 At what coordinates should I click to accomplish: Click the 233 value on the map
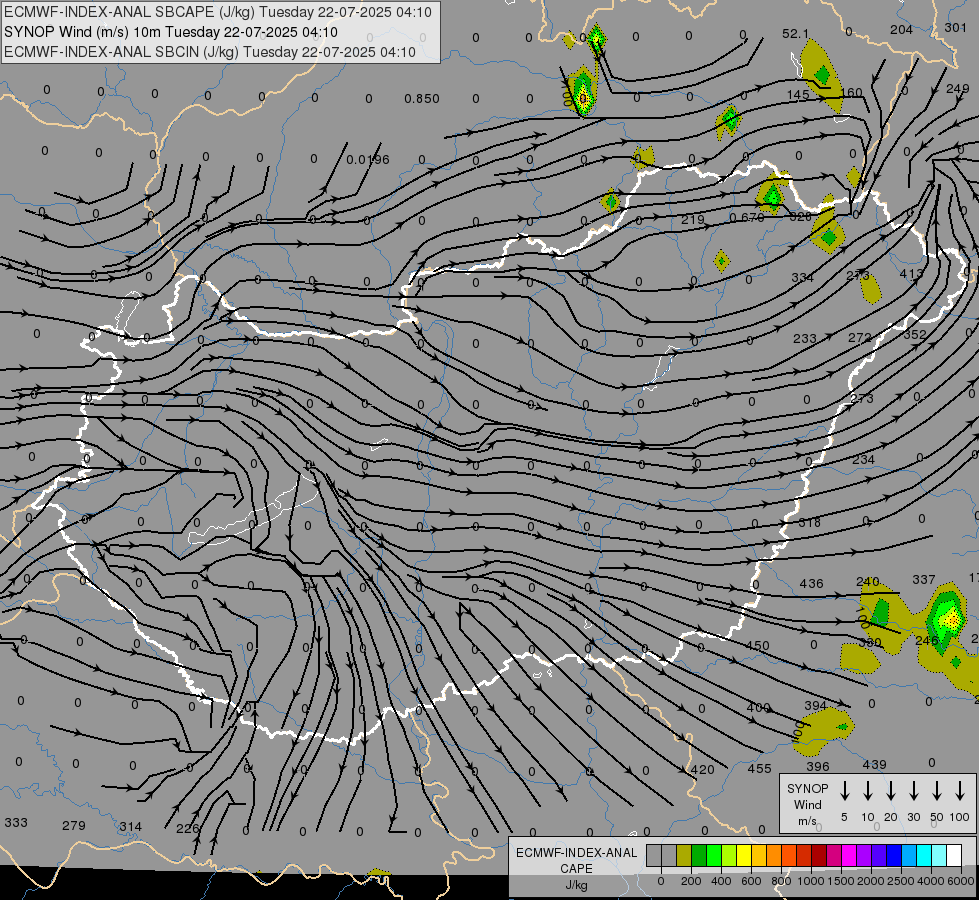pos(805,339)
